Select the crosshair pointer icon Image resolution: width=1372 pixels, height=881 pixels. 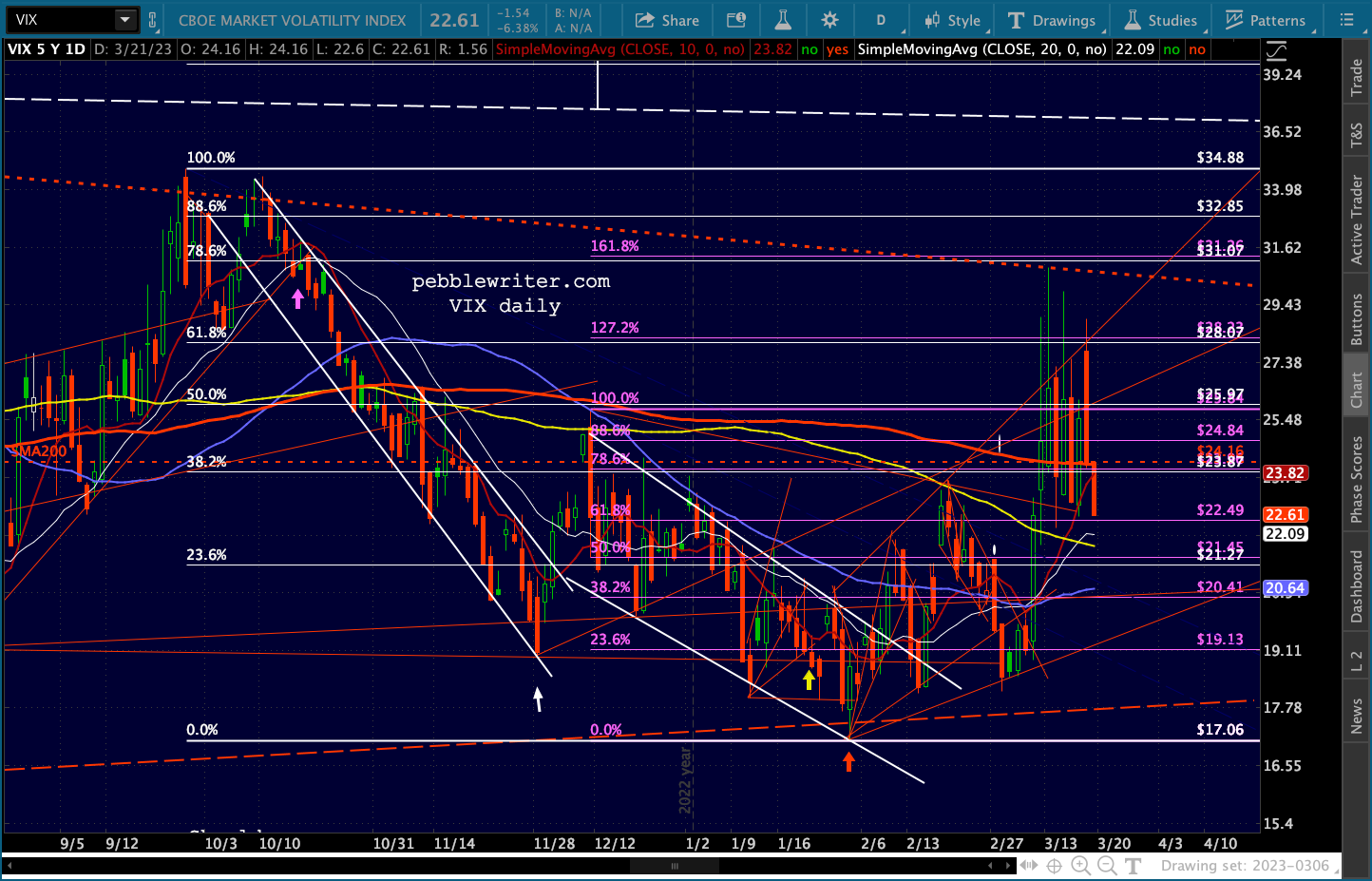pos(1054,866)
